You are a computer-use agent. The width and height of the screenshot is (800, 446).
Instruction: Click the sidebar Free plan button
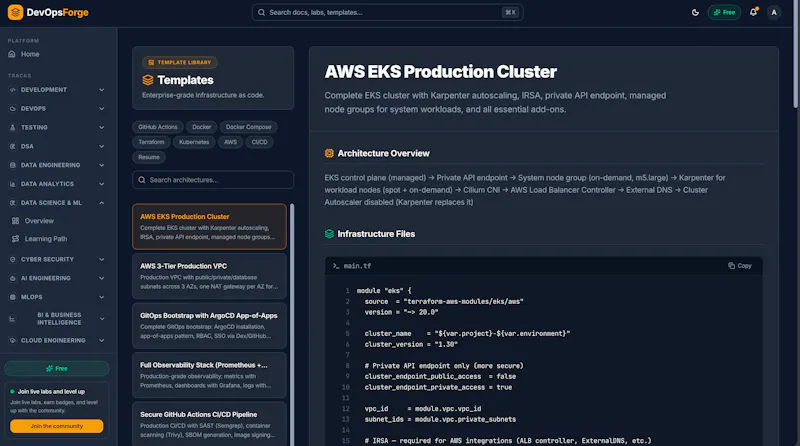point(57,368)
